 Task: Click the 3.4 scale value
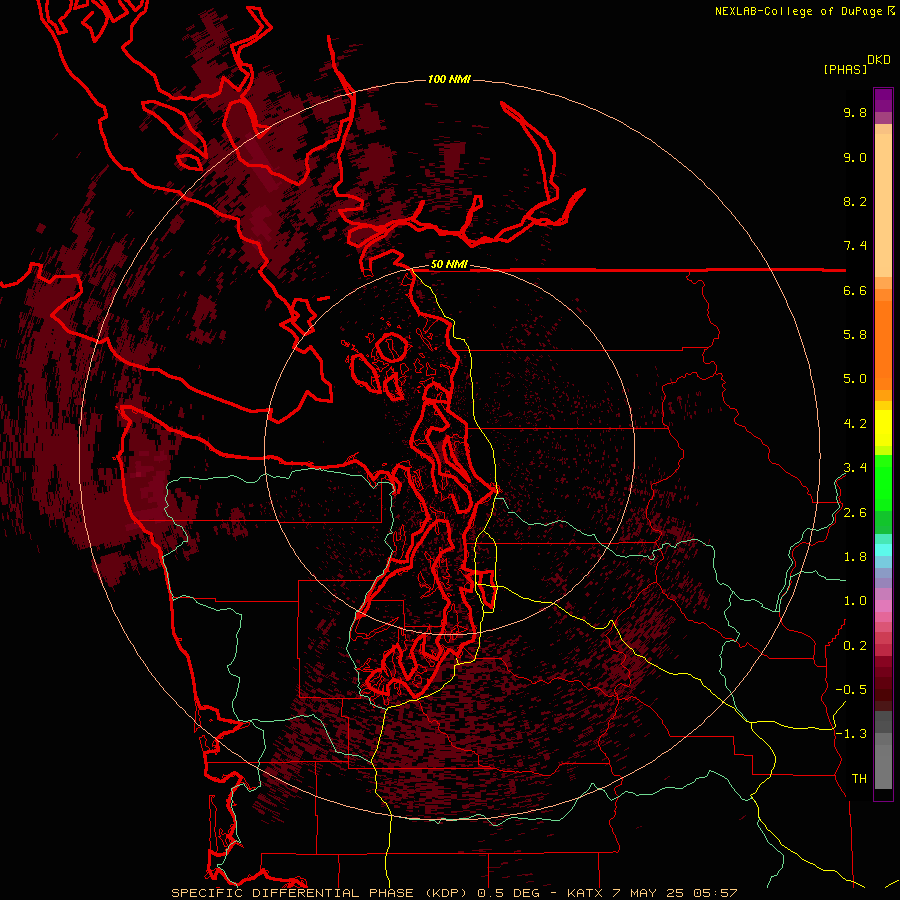tap(855, 468)
